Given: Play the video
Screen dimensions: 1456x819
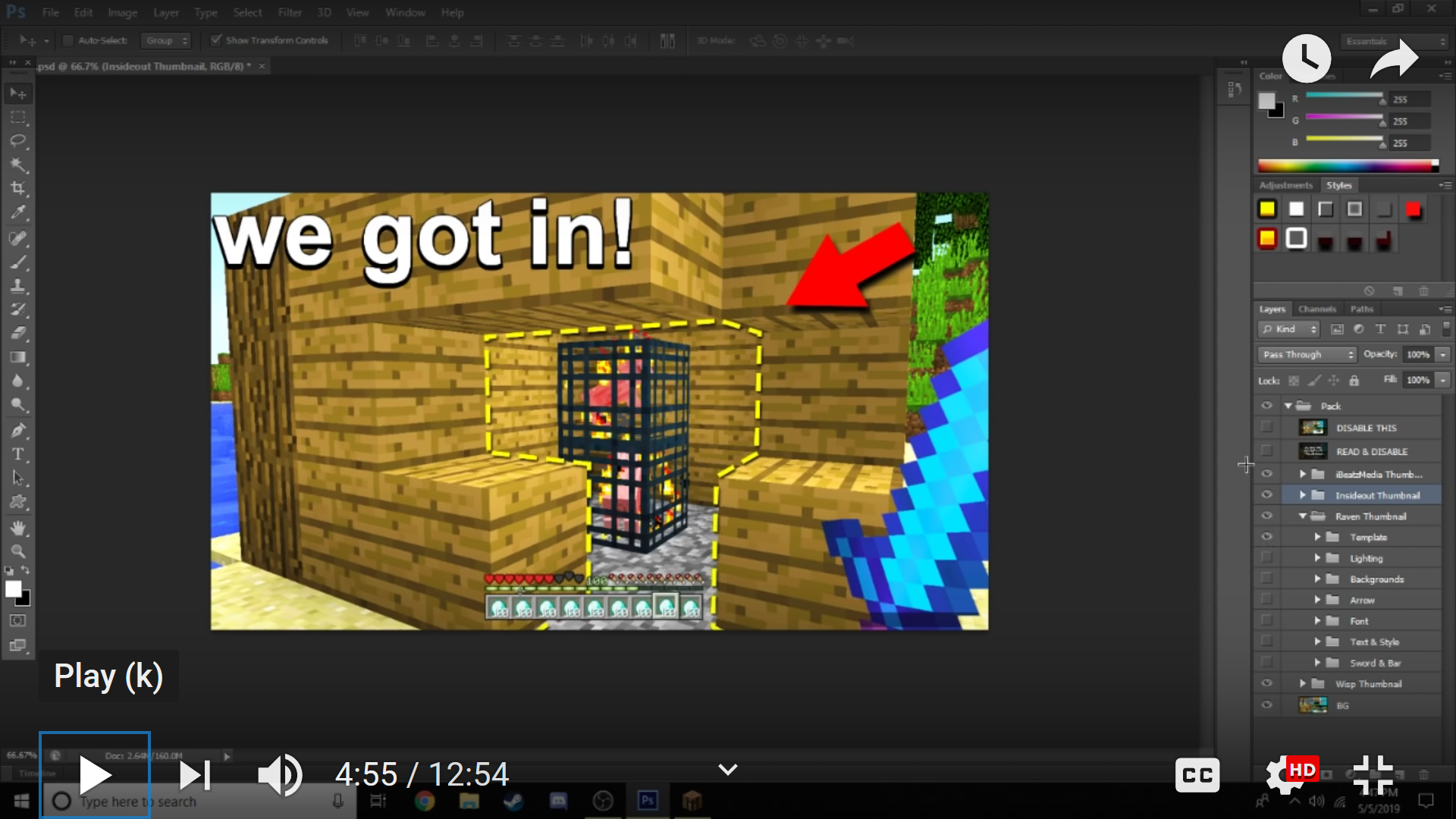Looking at the screenshot, I should 95,775.
